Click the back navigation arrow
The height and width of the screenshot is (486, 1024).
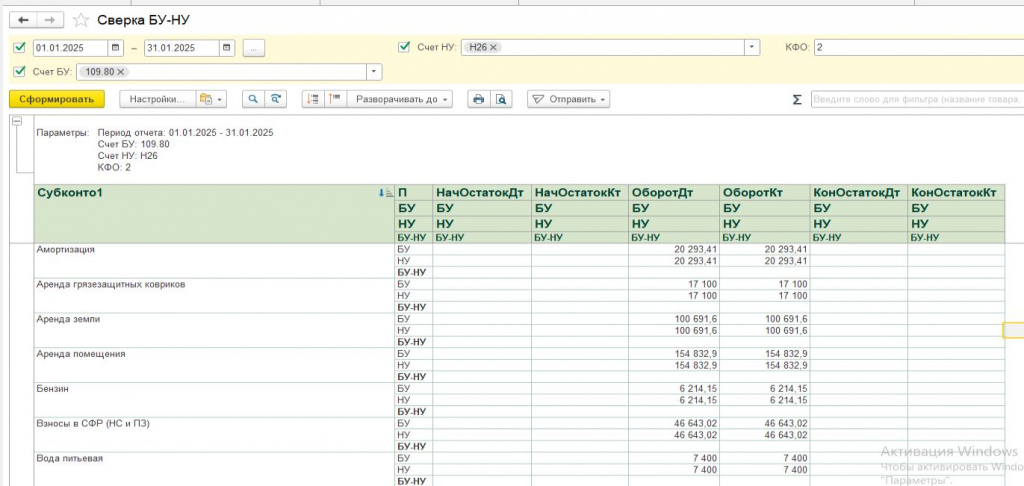tap(24, 20)
